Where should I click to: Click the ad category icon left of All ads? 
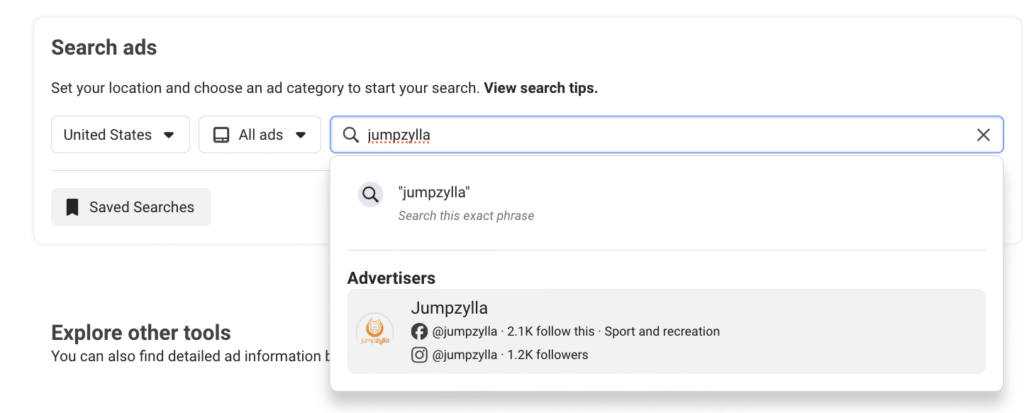coord(222,135)
